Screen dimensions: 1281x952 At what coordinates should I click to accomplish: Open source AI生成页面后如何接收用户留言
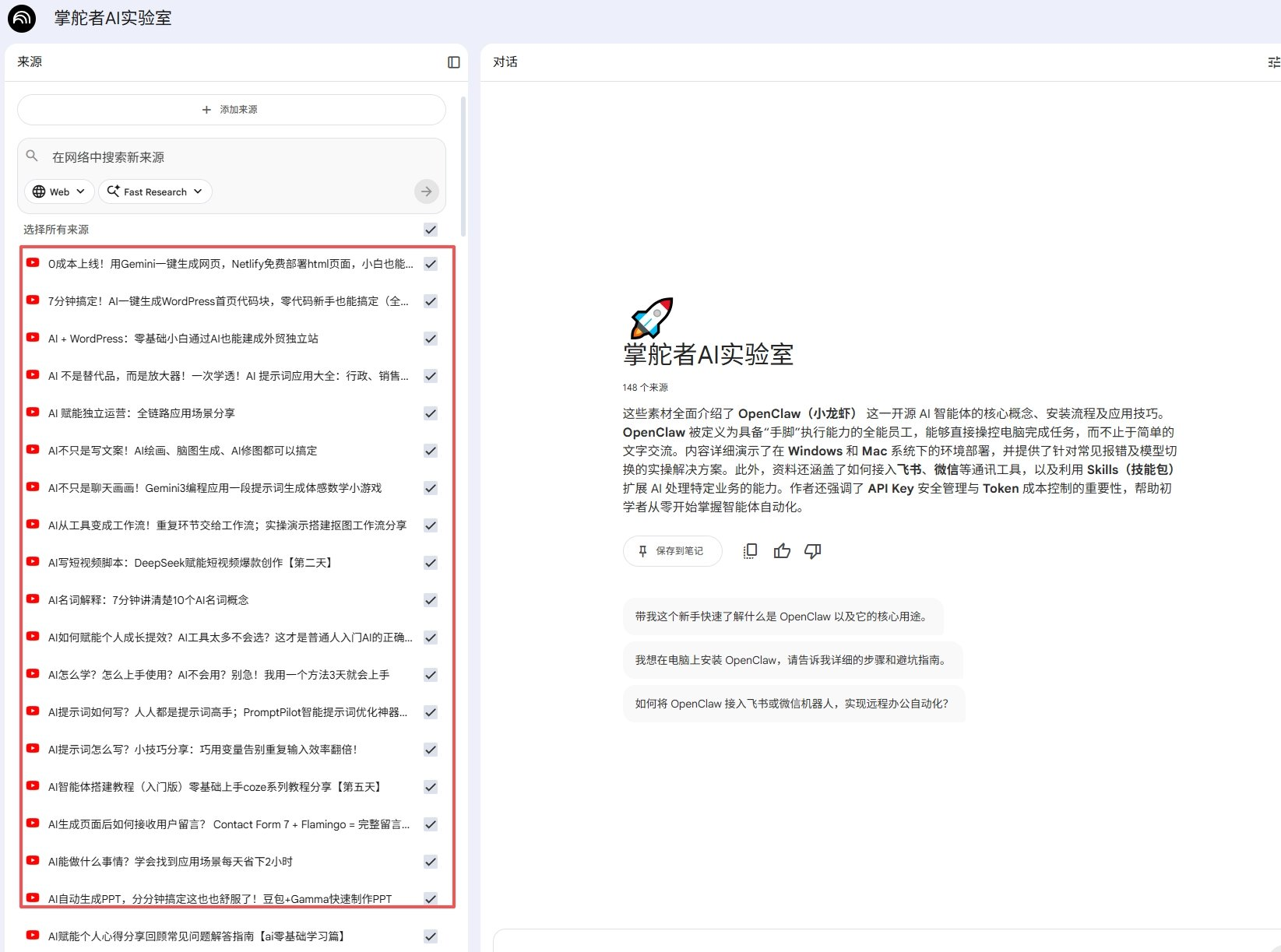click(x=229, y=824)
